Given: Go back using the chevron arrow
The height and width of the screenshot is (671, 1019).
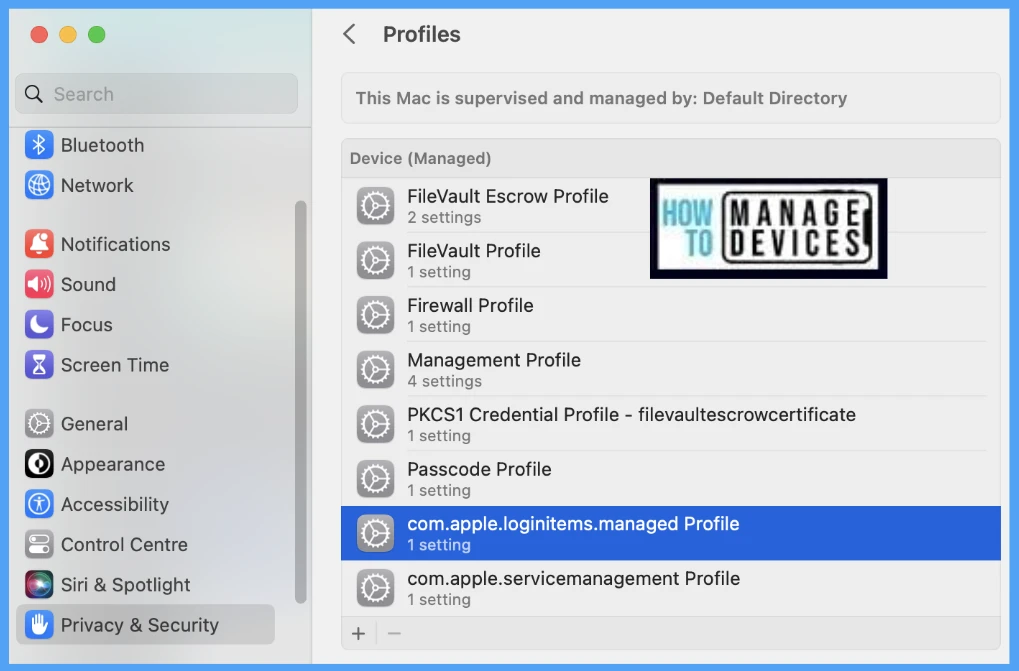Looking at the screenshot, I should [350, 34].
